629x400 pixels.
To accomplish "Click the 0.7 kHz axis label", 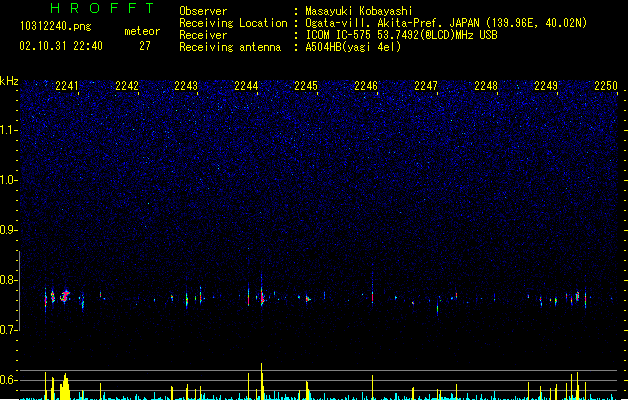I will click(9, 330).
